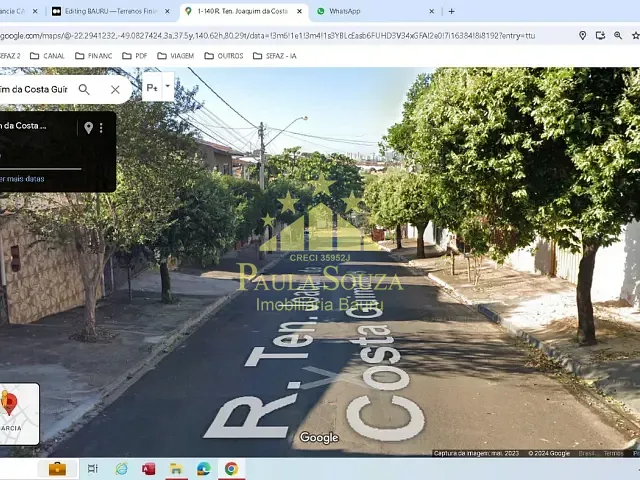Click the briefcase icon on taskbar

pos(57,469)
